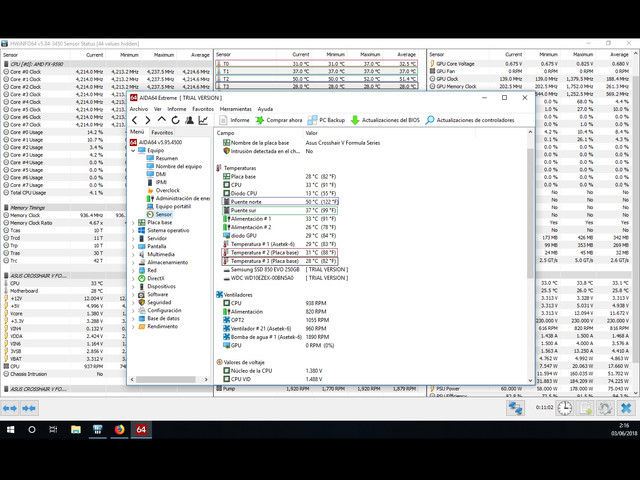The image size is (640, 480).
Task: Open the Favoritos menu in menu bar
Action: pyautogui.click(x=203, y=109)
